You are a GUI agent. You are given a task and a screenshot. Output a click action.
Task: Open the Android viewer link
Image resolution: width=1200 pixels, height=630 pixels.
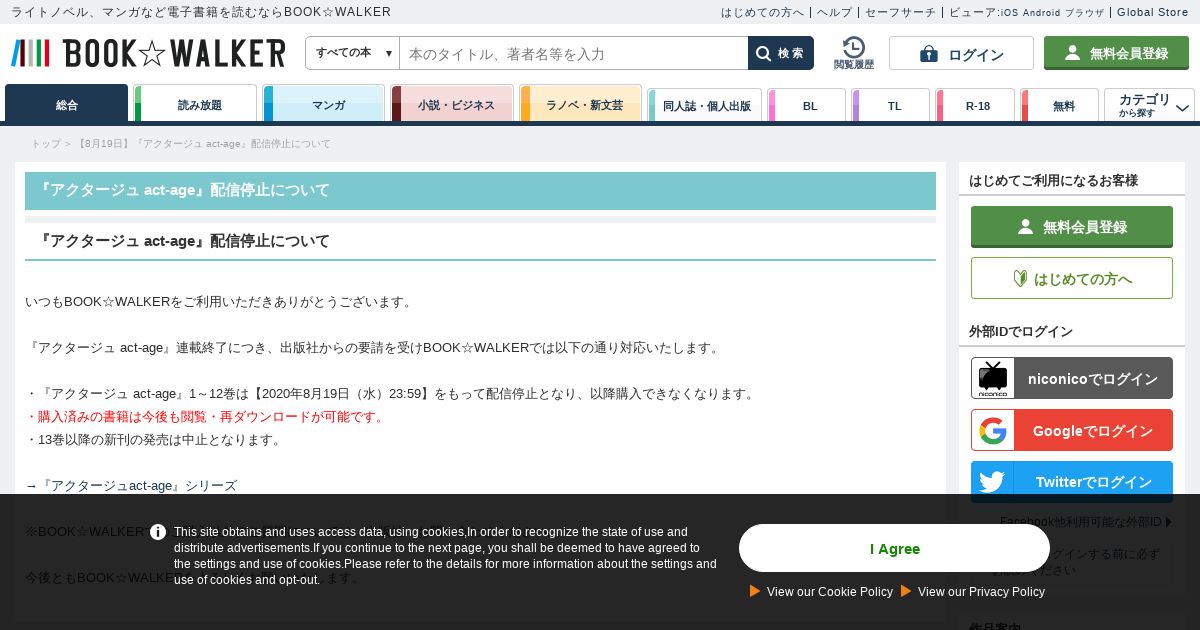1040,13
